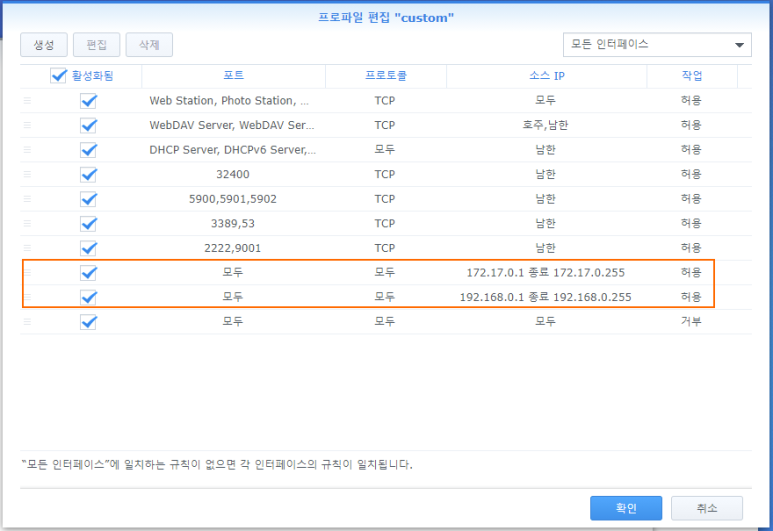Click the 편집 (Edit) button
The height and width of the screenshot is (531, 773).
pyautogui.click(x=97, y=45)
